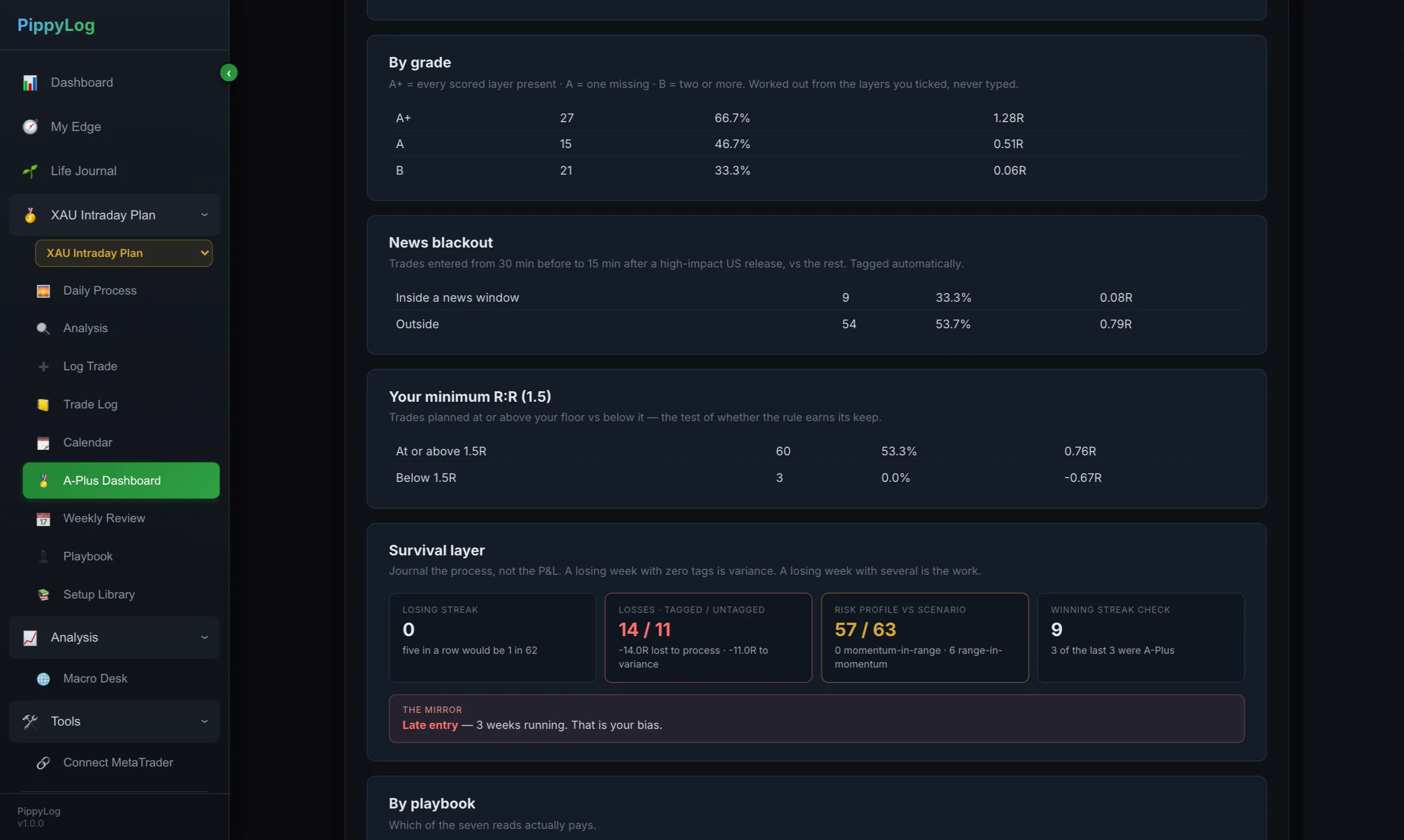The height and width of the screenshot is (840, 1404).
Task: Click the A-Plus Dashboard medal icon
Action: coord(43,481)
